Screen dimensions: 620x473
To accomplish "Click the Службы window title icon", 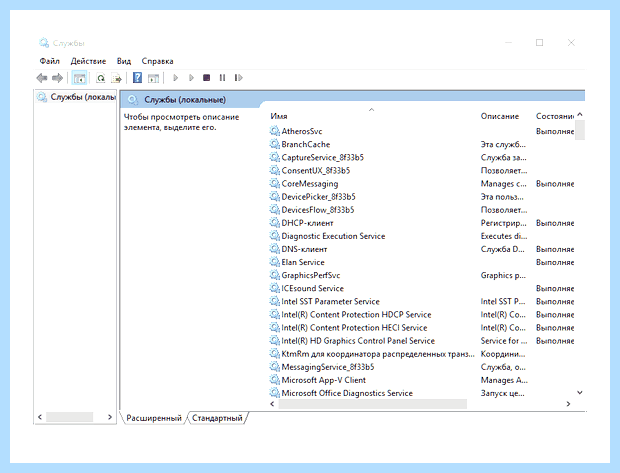I will 43,42.
